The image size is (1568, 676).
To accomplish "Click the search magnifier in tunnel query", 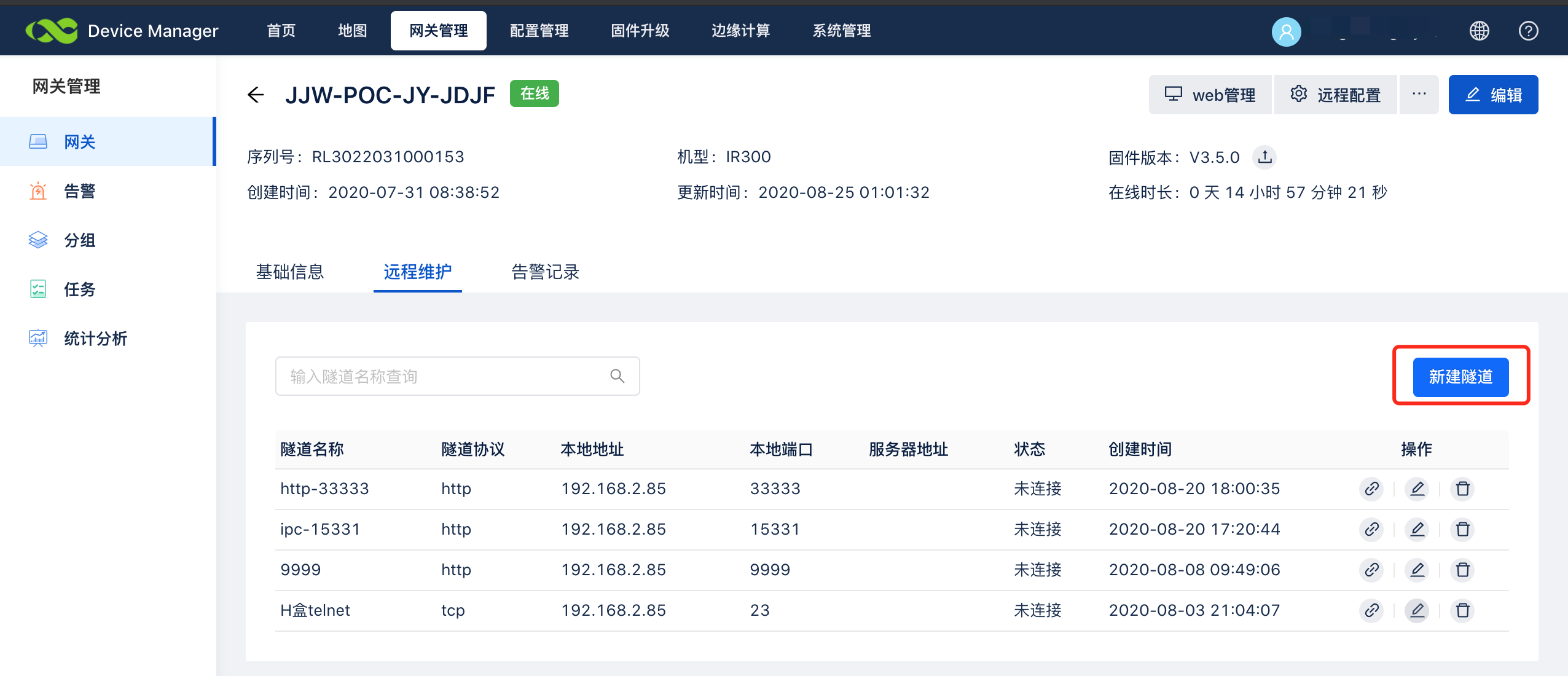I will (617, 376).
